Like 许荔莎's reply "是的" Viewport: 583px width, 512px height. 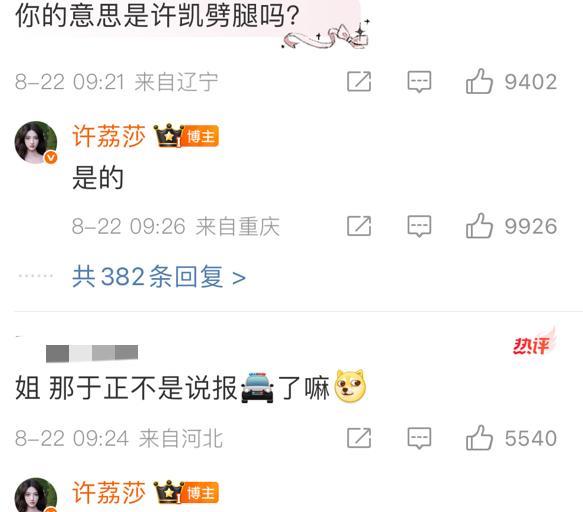click(479, 226)
